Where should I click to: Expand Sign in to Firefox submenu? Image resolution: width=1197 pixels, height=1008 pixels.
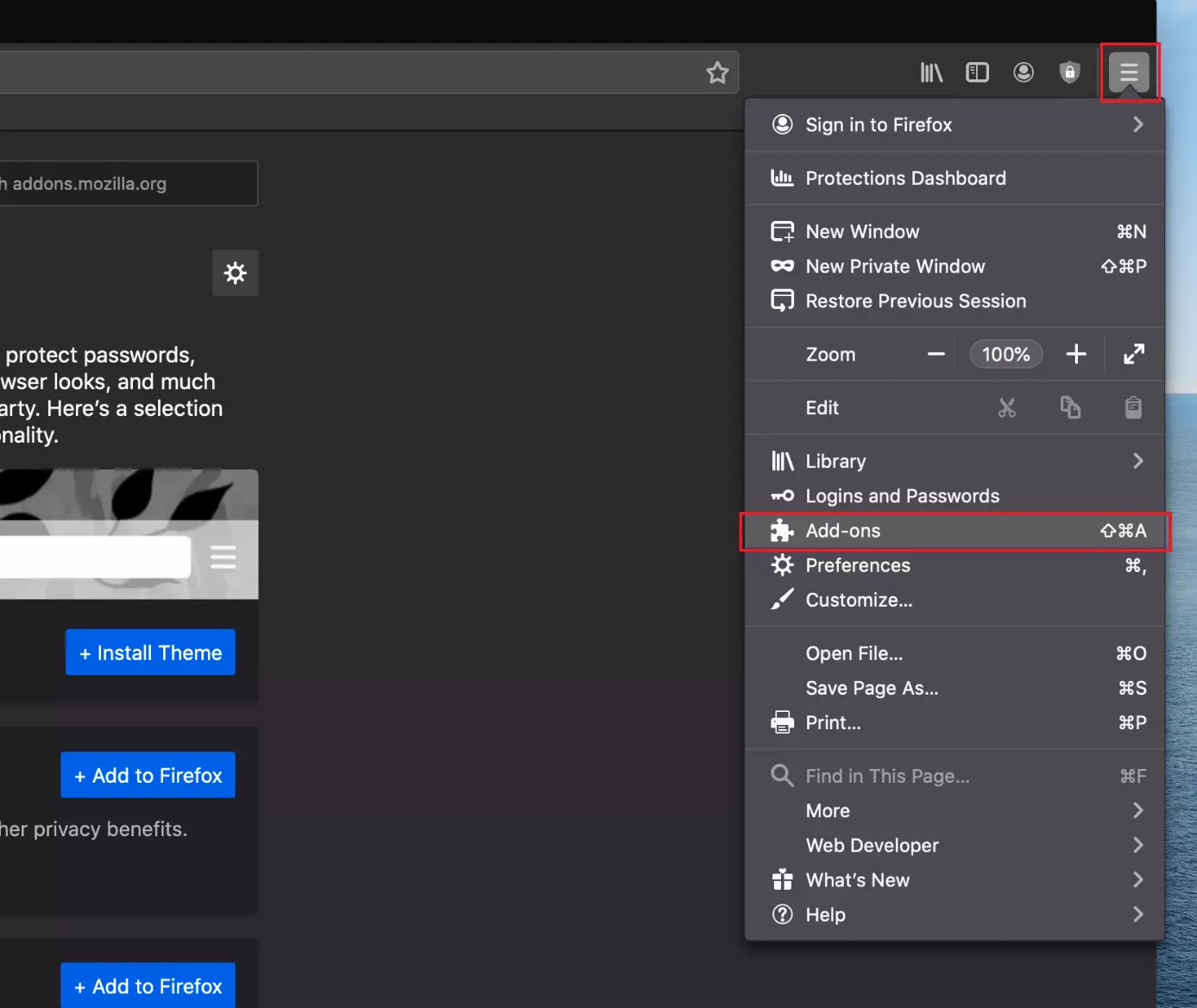pyautogui.click(x=954, y=125)
